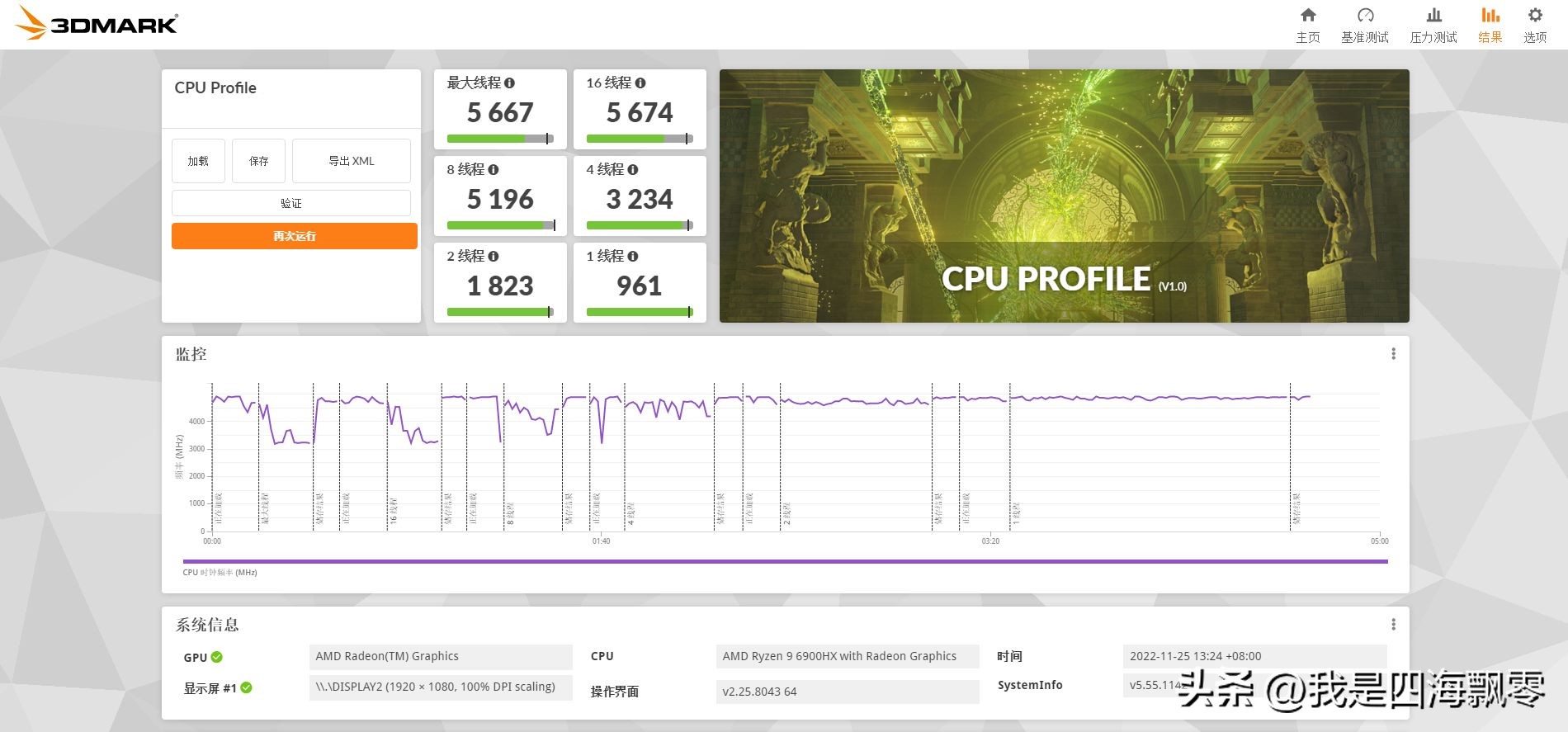Select the 1 823 score value
Image resolution: width=1568 pixels, height=732 pixels.
500,286
